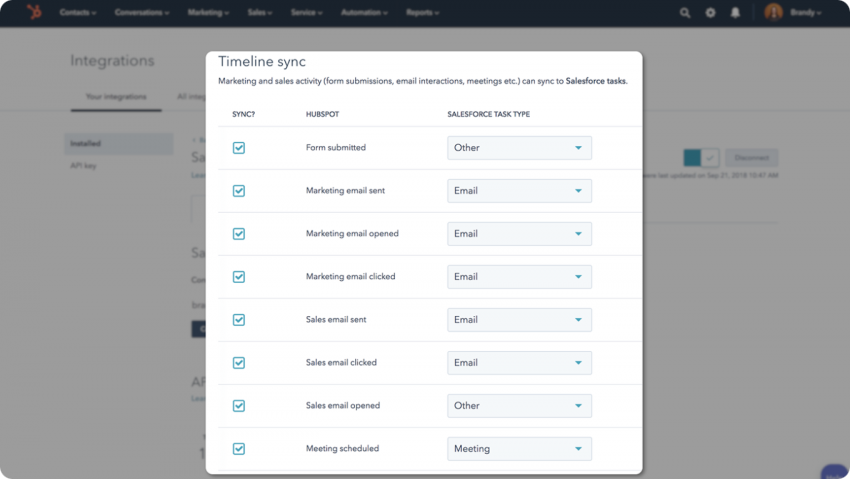
Task: Click the Disconnect button
Action: [752, 158]
